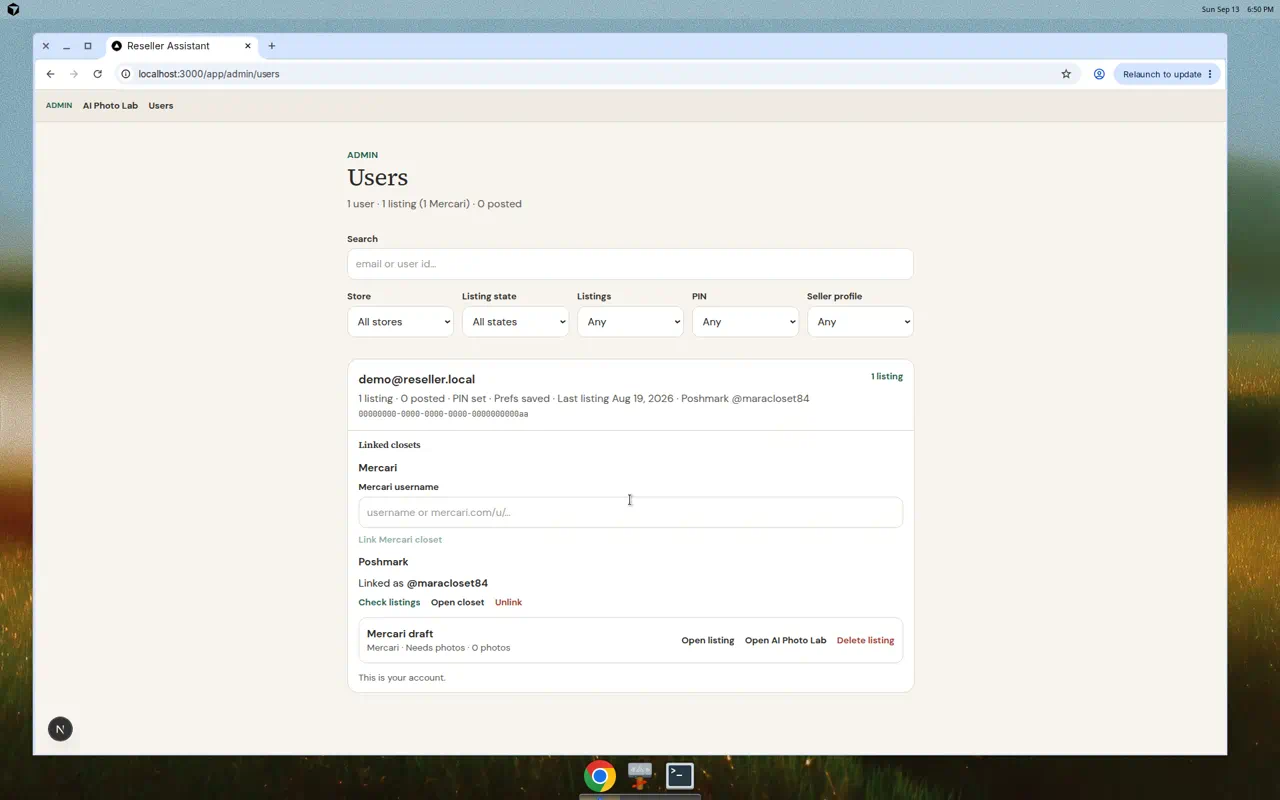Open the browser profile icon

point(1099,74)
